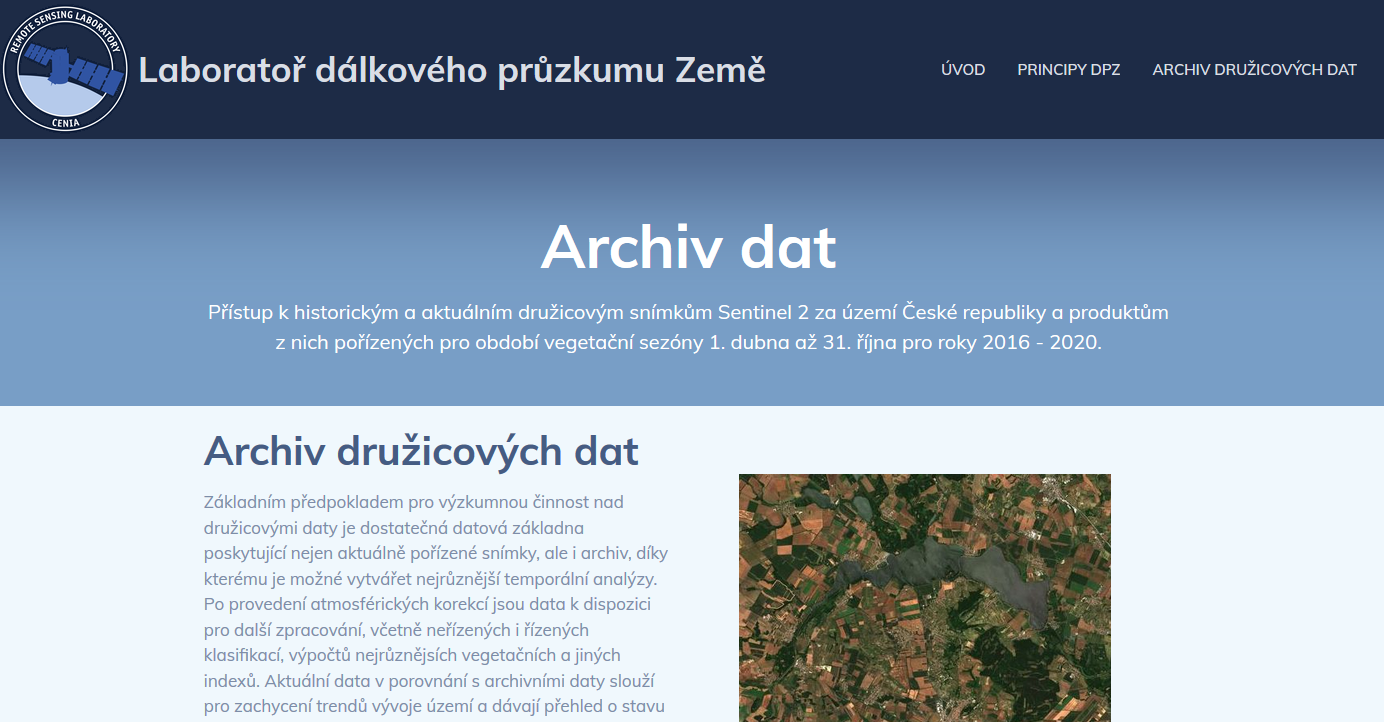The height and width of the screenshot is (722, 1384).
Task: Click the line 'klasifikací, výpočtů nejrůznějsích vegetačních a jiných'
Action: [x=412, y=655]
